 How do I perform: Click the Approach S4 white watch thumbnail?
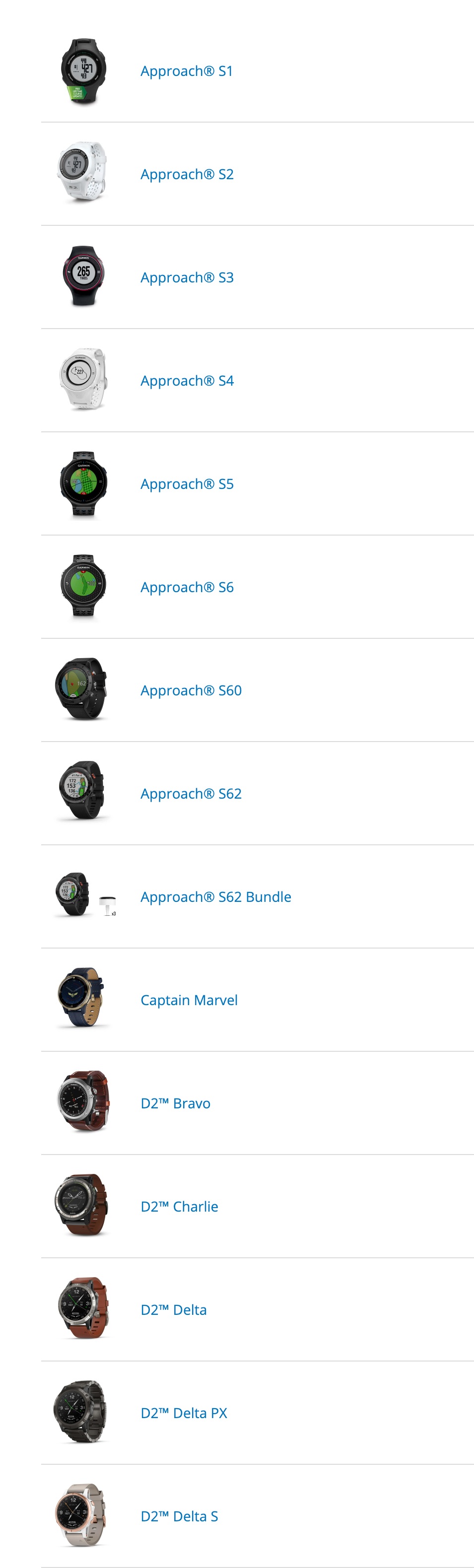(83, 380)
